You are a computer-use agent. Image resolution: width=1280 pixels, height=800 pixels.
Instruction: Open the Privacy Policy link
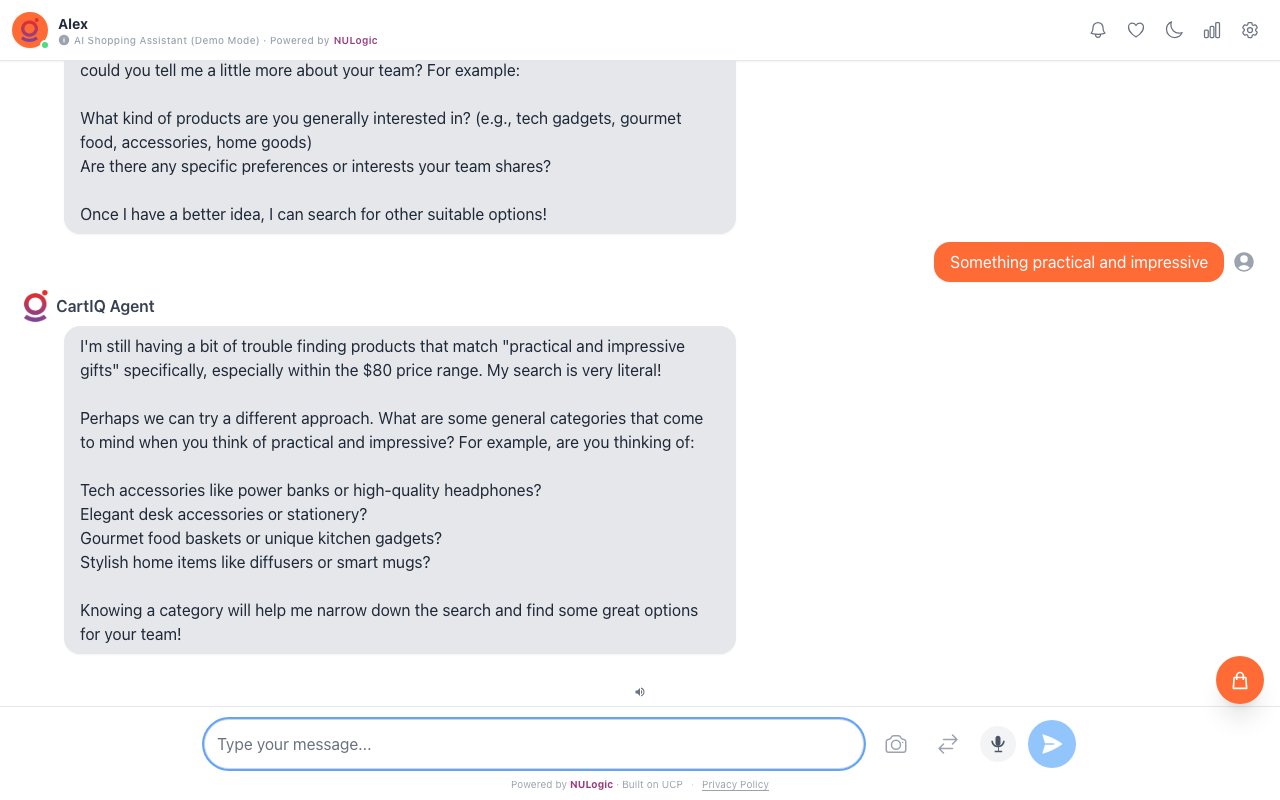[735, 785]
